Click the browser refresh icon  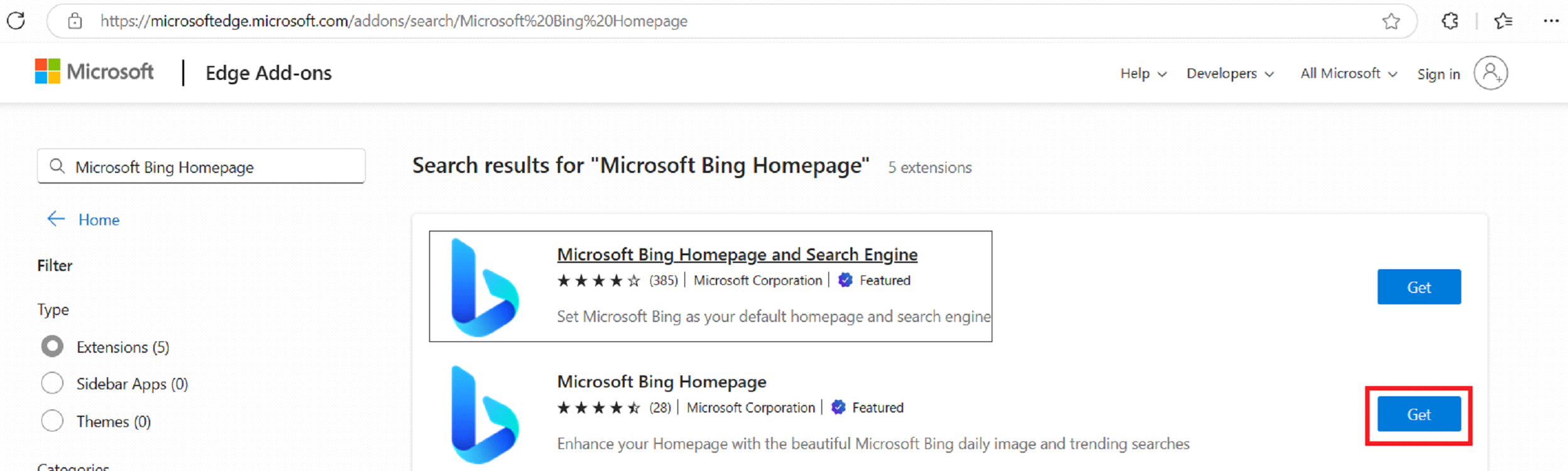click(16, 21)
